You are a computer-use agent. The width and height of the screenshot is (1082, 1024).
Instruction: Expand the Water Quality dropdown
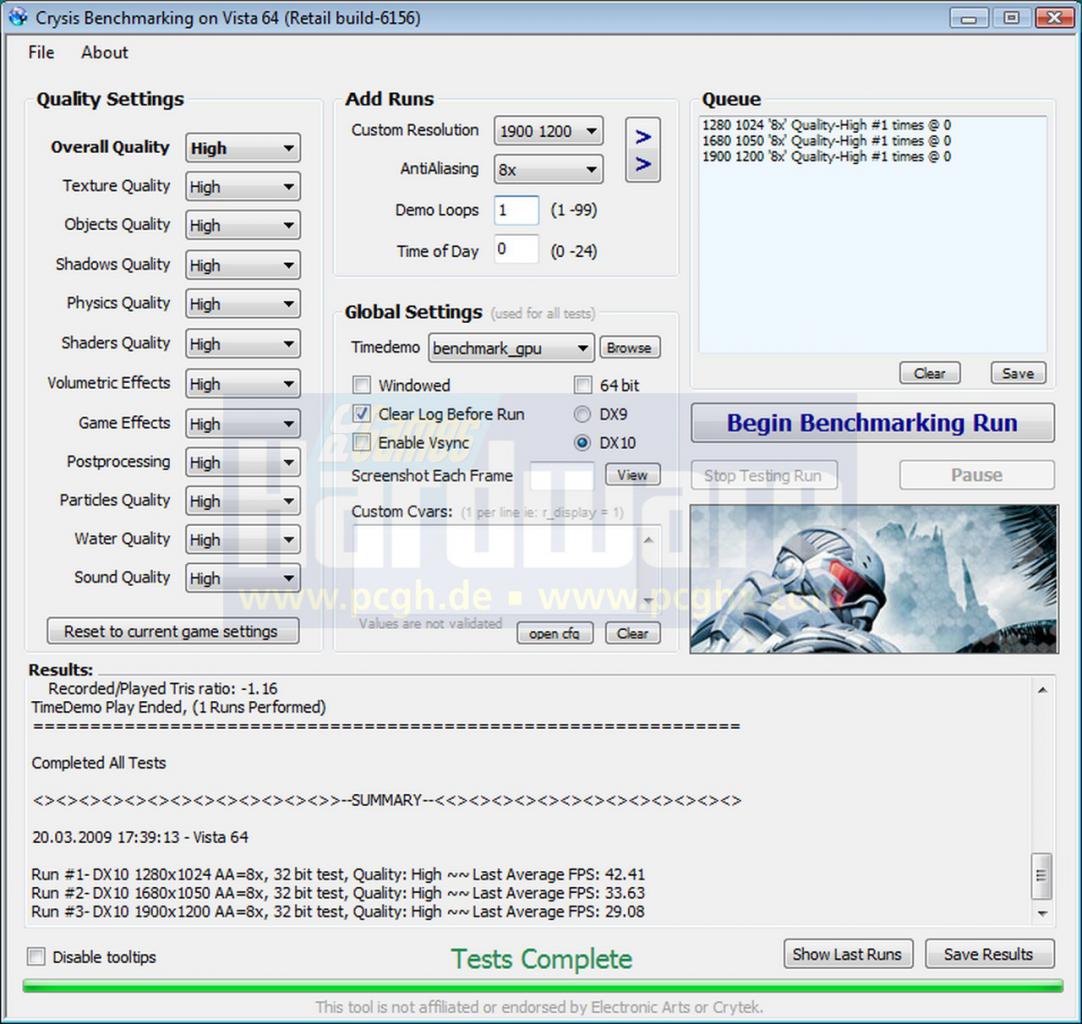(x=242, y=540)
